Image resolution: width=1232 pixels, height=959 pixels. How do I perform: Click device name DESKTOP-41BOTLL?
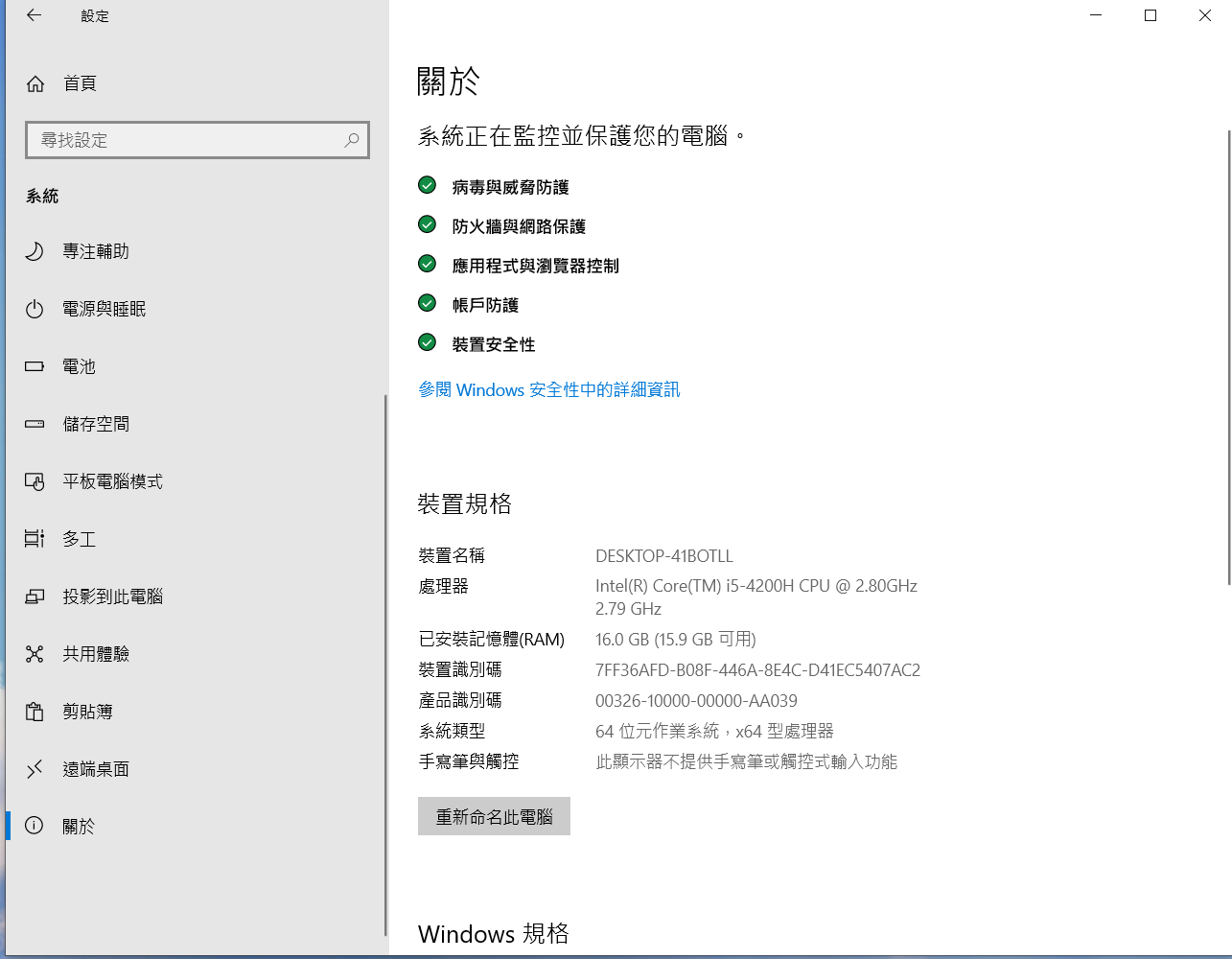[664, 556]
